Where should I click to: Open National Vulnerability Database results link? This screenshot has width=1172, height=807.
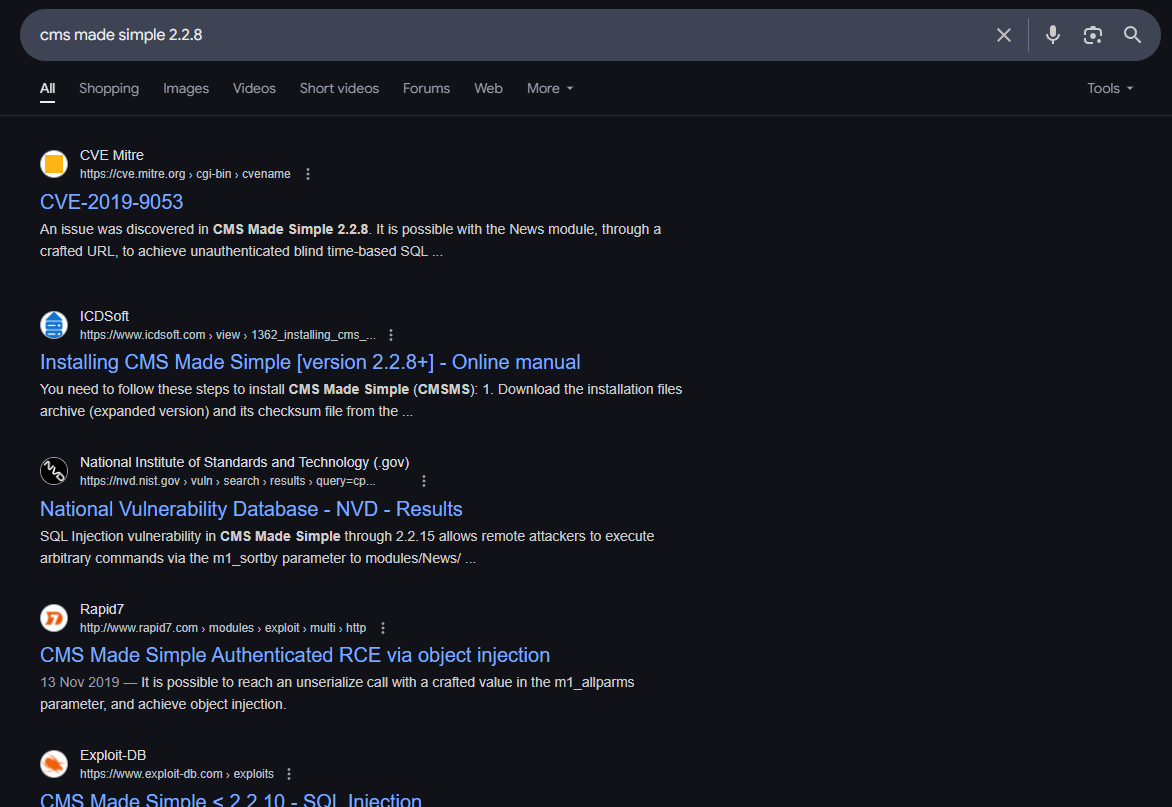(251, 509)
